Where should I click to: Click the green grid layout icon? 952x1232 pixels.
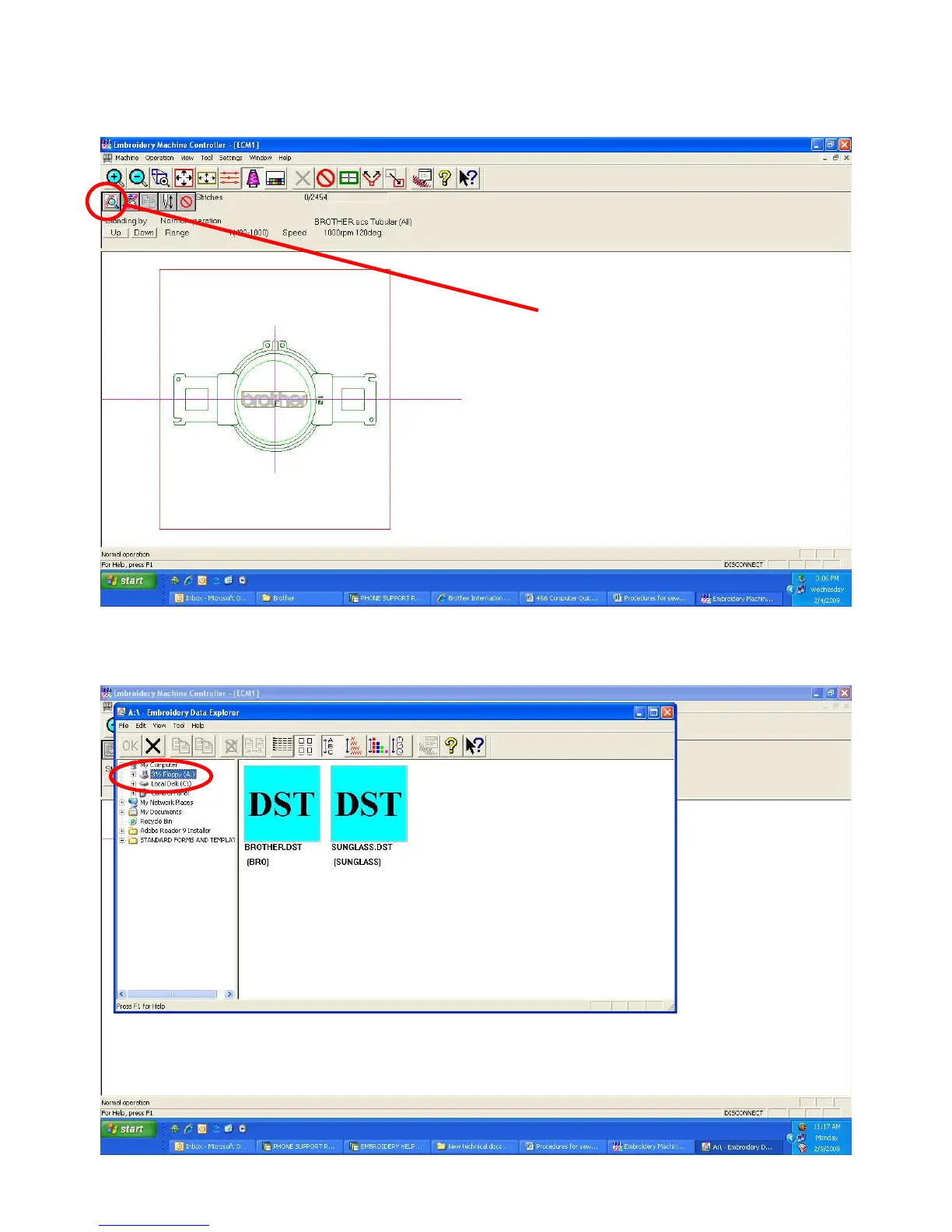(349, 178)
